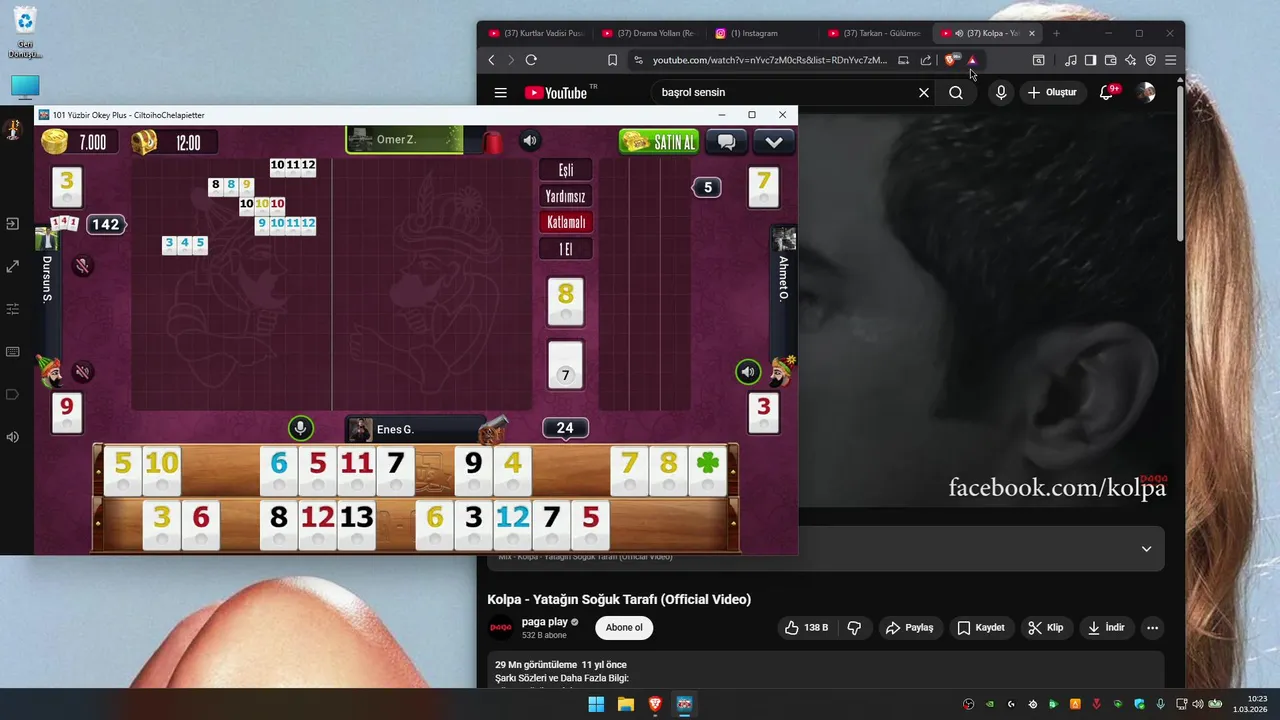Click the emulator sidebar fullscreen arrows icon

pyautogui.click(x=13, y=266)
